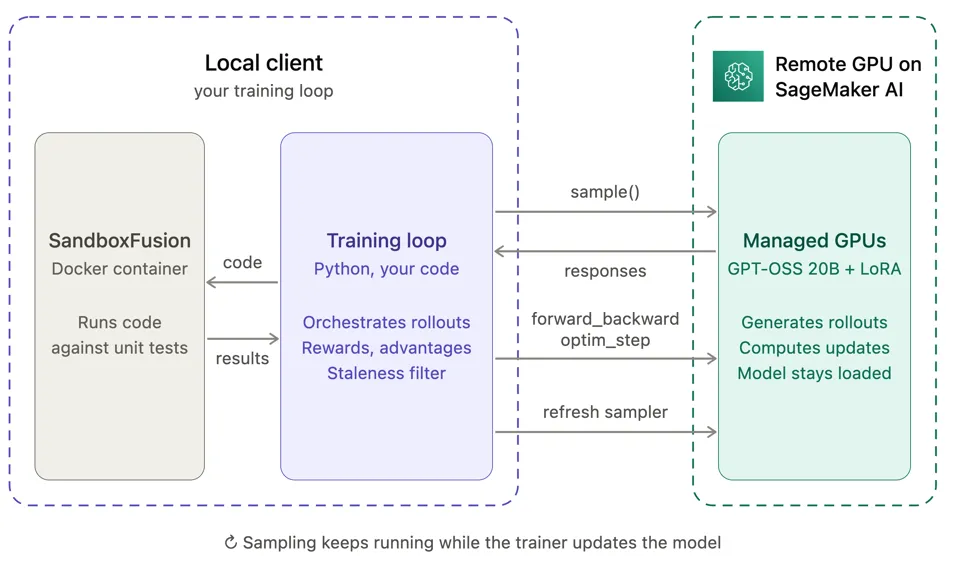Select the Managed GPUs heading
Screen dimensions: 960x564
click(814, 241)
